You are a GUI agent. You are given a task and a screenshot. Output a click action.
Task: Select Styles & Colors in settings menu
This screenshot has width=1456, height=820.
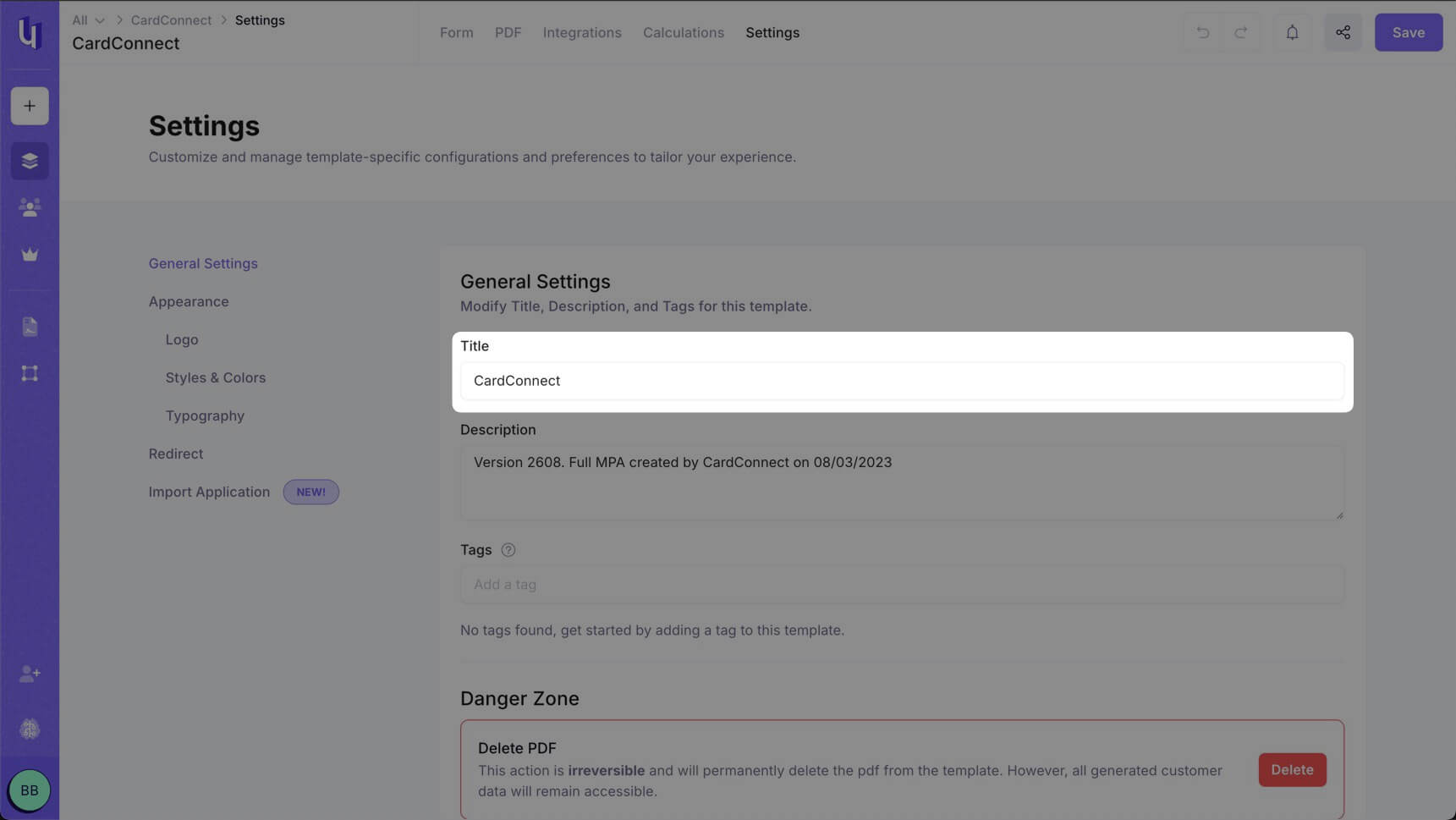(x=216, y=377)
